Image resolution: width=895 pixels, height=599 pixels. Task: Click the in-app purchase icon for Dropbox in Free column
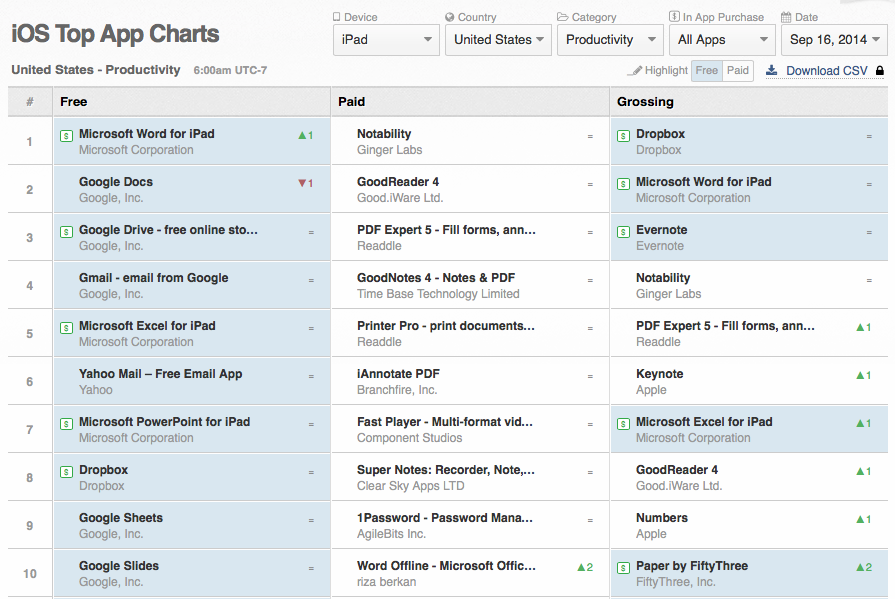coord(67,472)
